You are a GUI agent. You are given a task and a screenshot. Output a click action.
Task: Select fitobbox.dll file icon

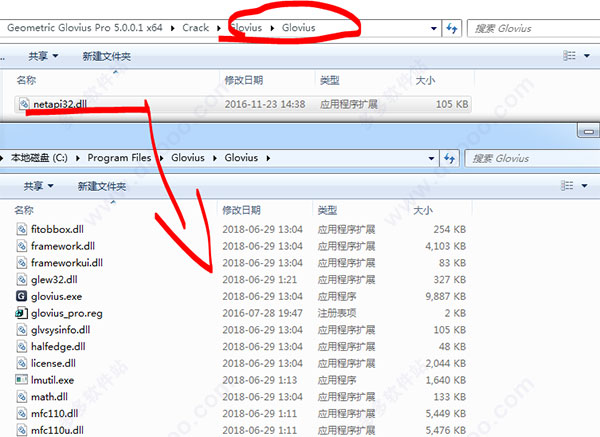coord(21,229)
